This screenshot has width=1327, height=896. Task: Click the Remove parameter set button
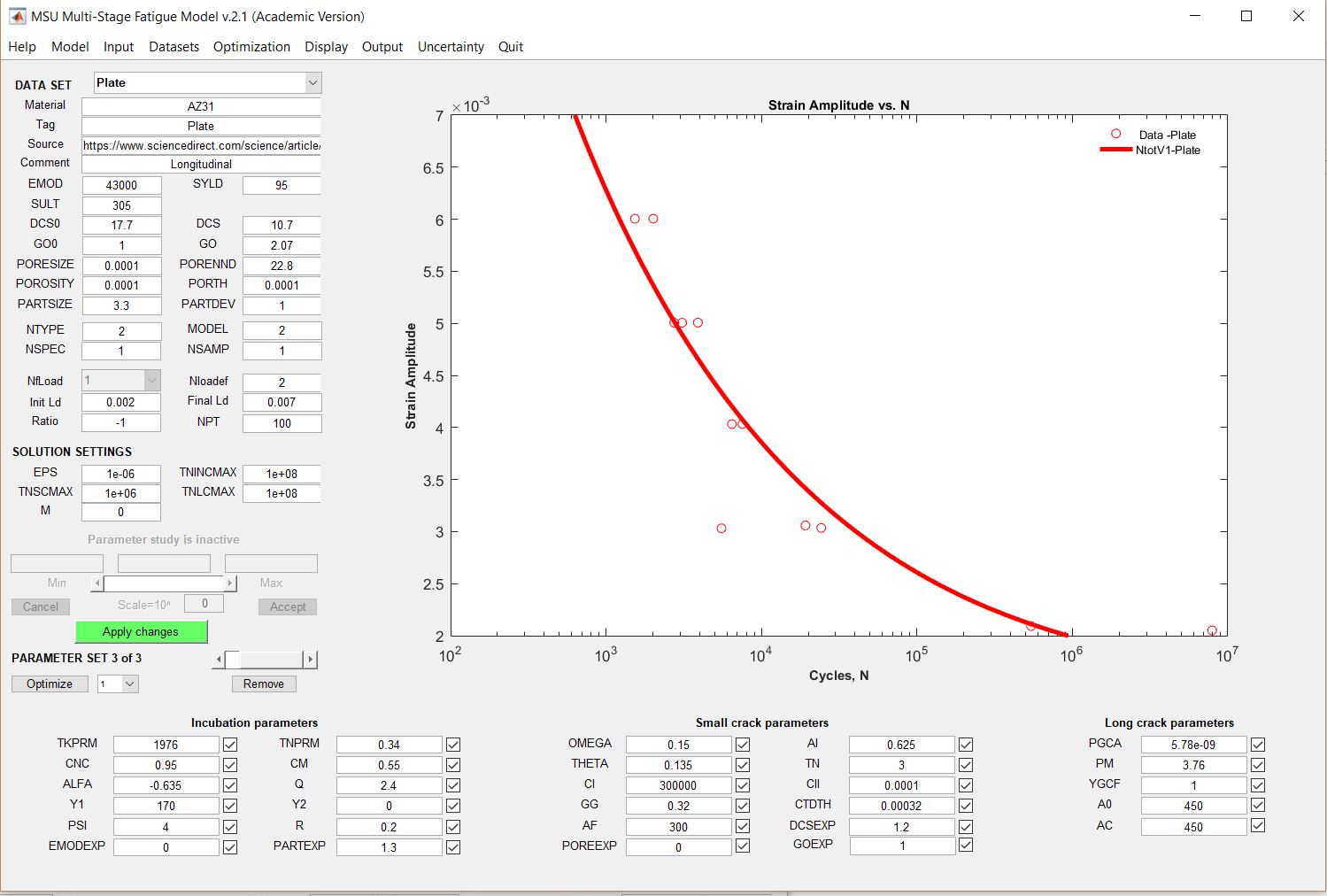[x=264, y=684]
